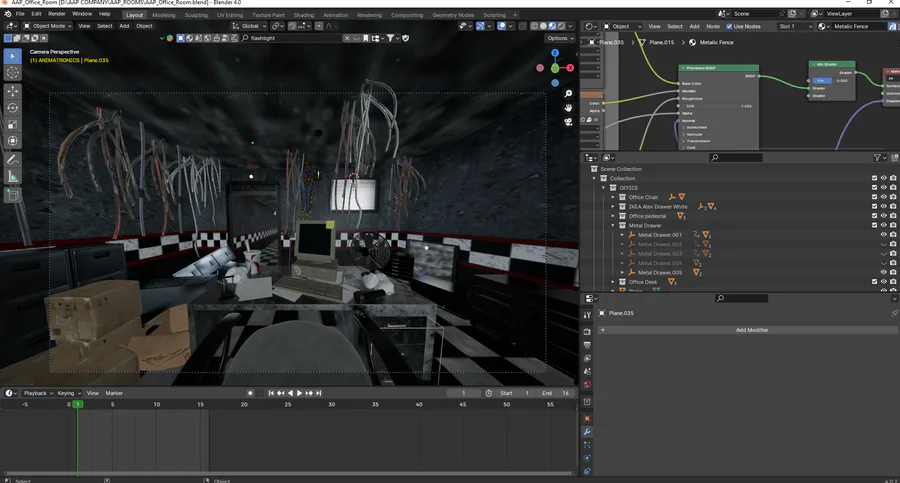
Task: Click the blue Z axis gizmo handle
Action: tap(555, 53)
